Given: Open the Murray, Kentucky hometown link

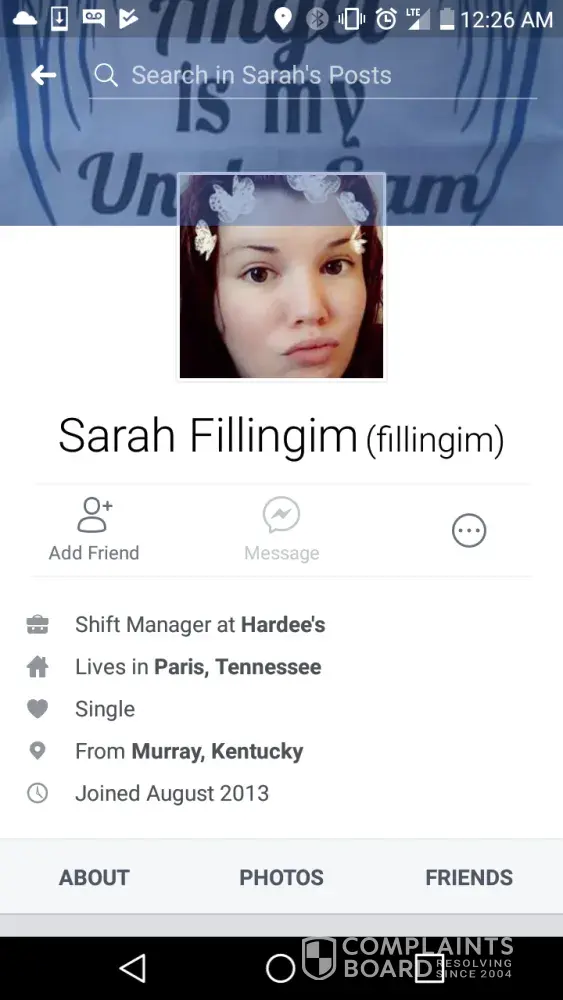Looking at the screenshot, I should (x=217, y=751).
